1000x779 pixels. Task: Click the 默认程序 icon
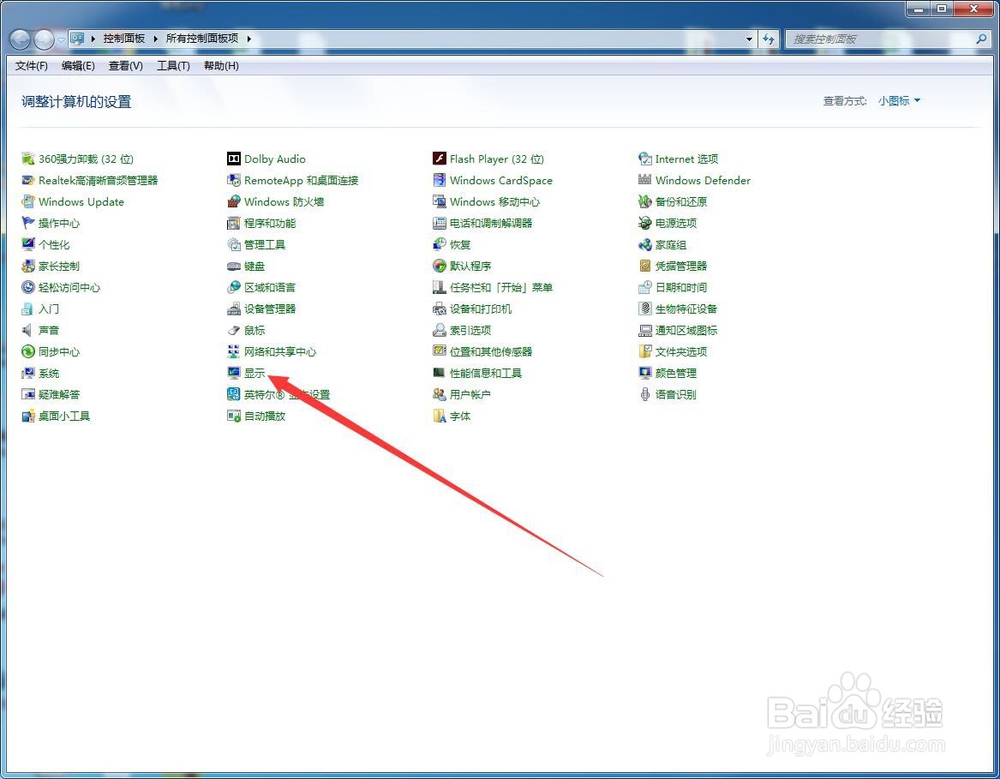(x=439, y=266)
